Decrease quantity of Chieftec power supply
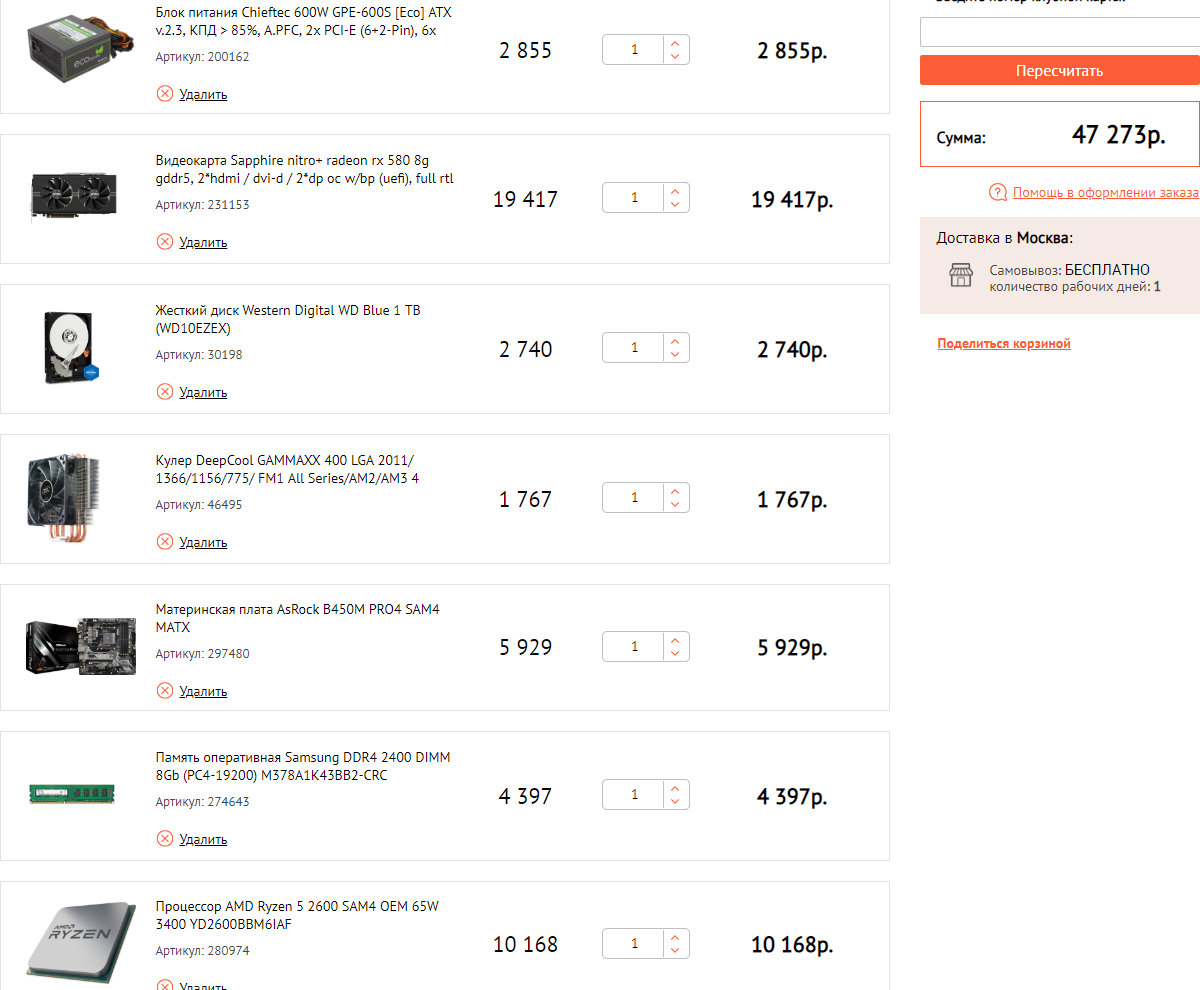 tap(675, 57)
